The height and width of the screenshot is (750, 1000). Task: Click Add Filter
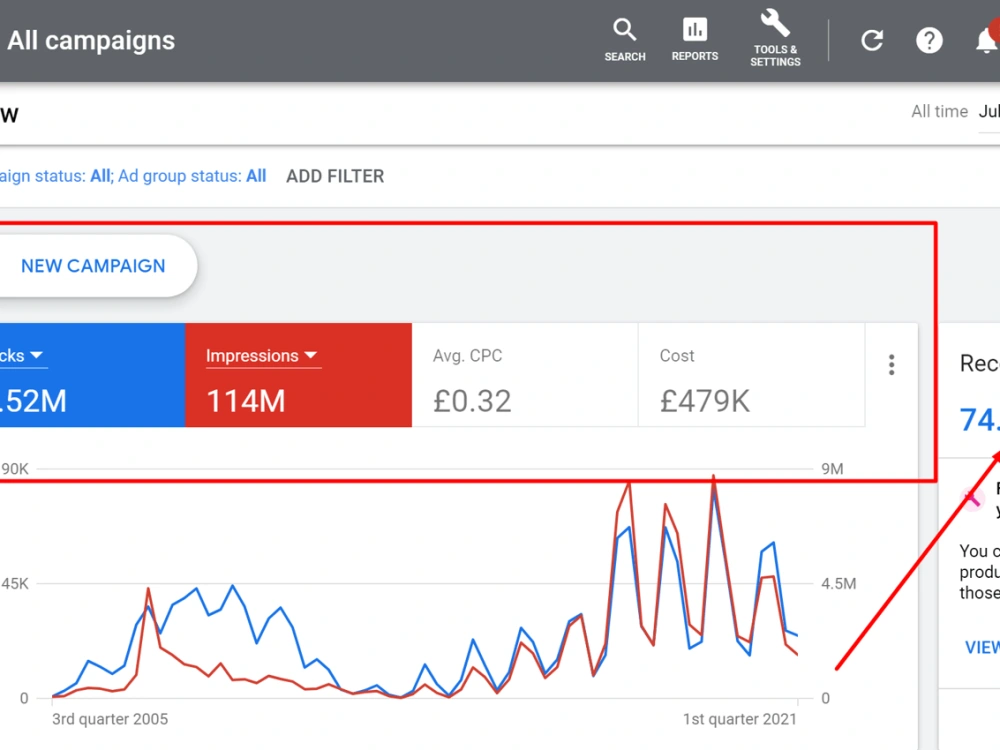(335, 176)
